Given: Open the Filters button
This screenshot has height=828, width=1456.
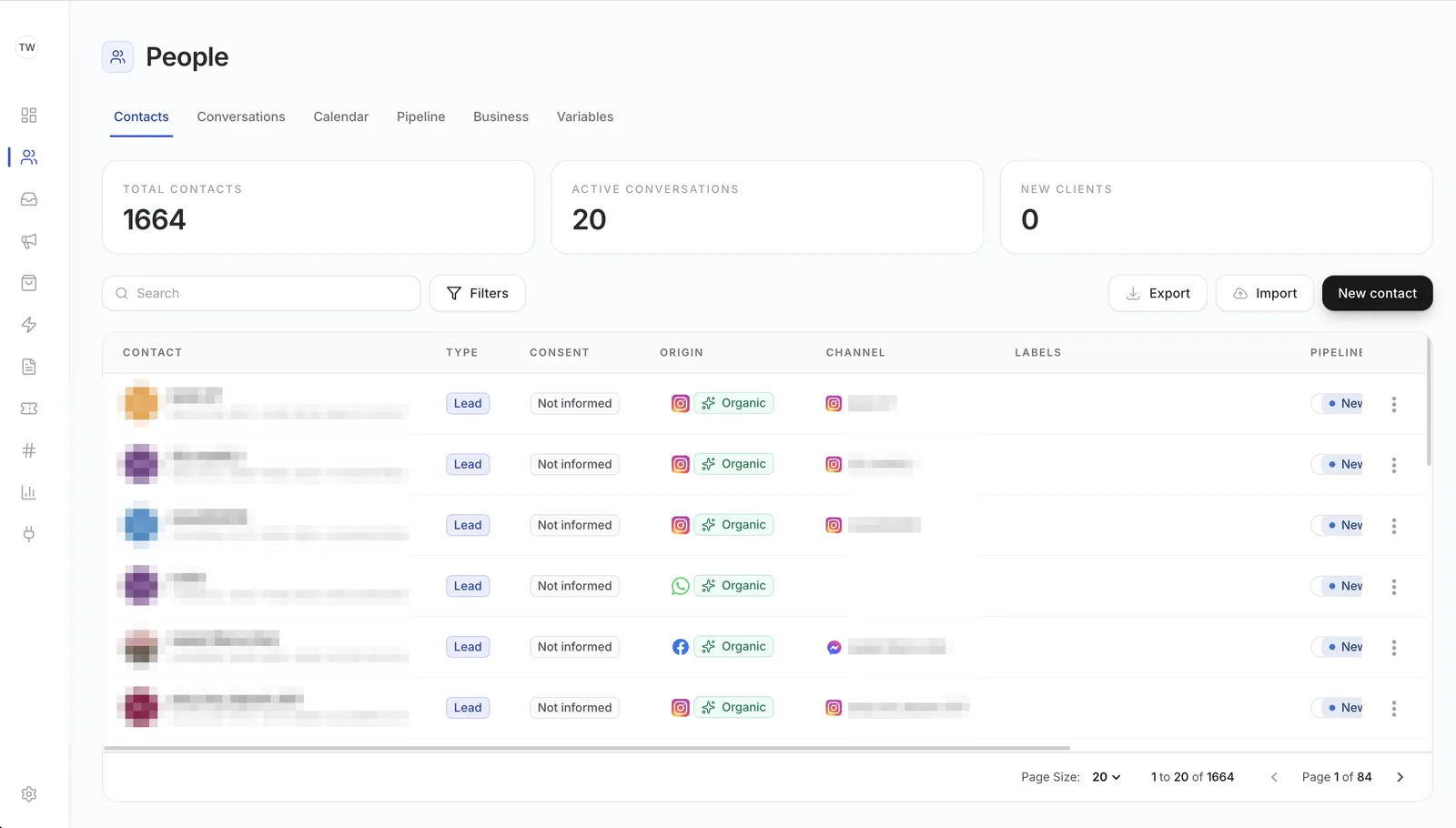Looking at the screenshot, I should (x=478, y=293).
